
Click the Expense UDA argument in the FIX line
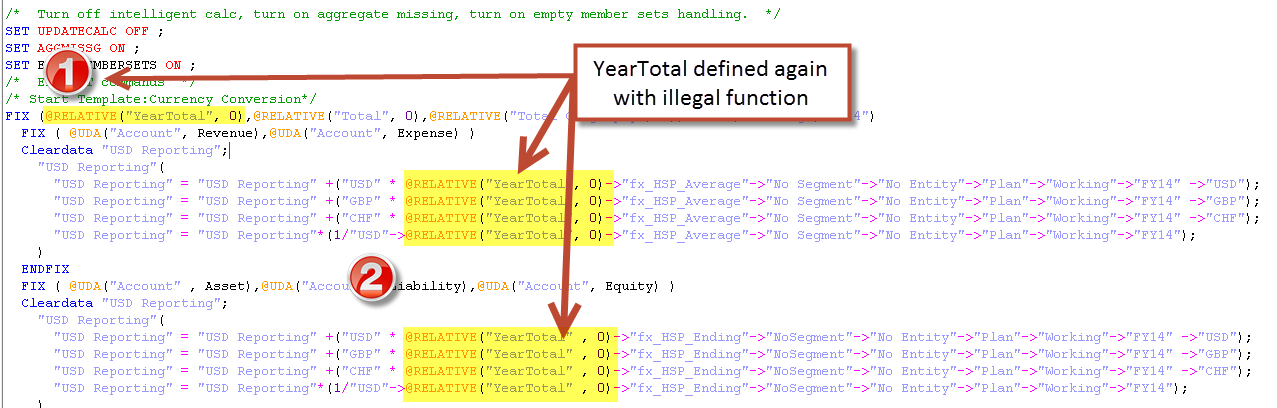427,133
